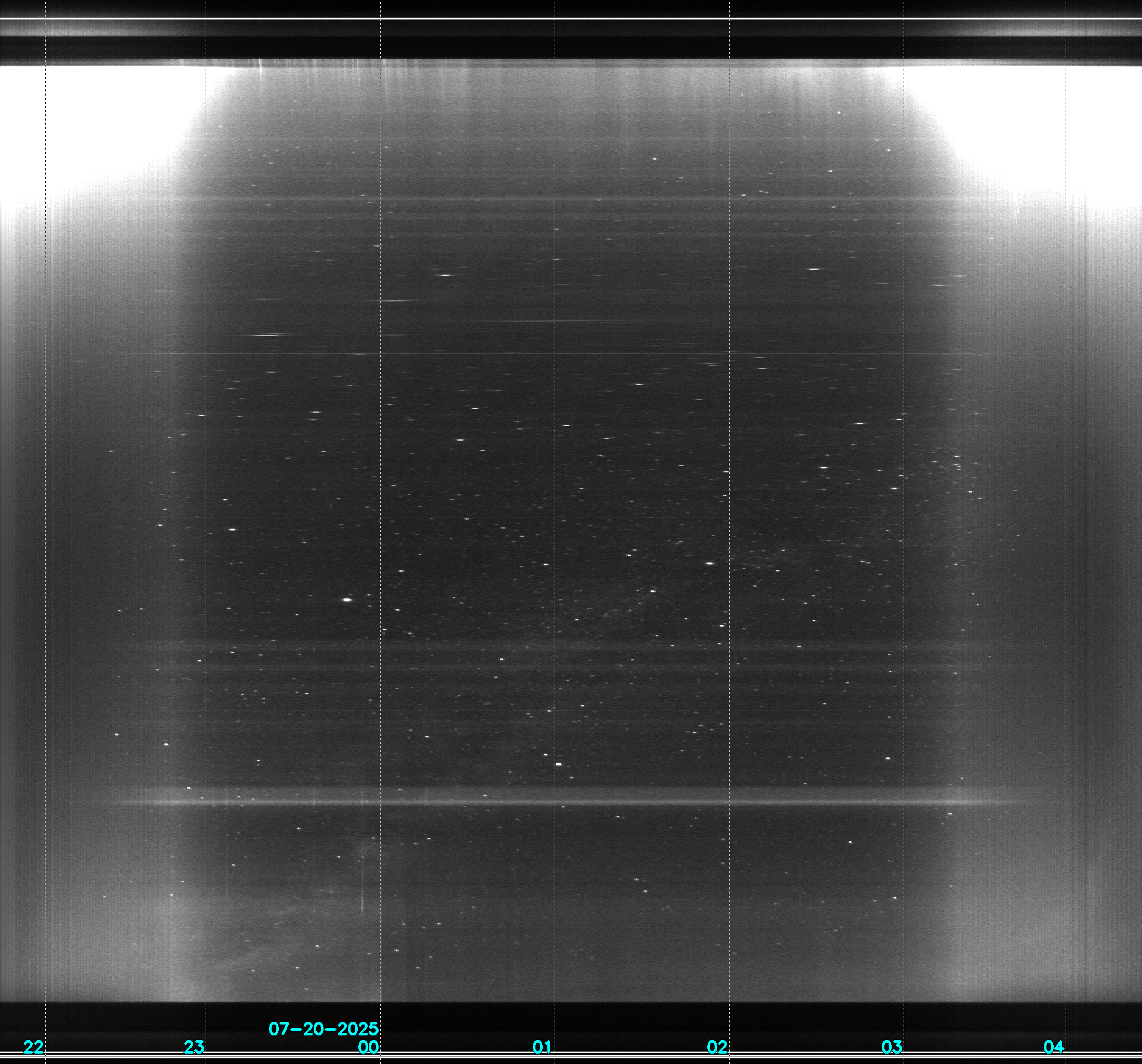The image size is (1142, 1064).
Task: Click the 03 hour axis label
Action: 892,1047
